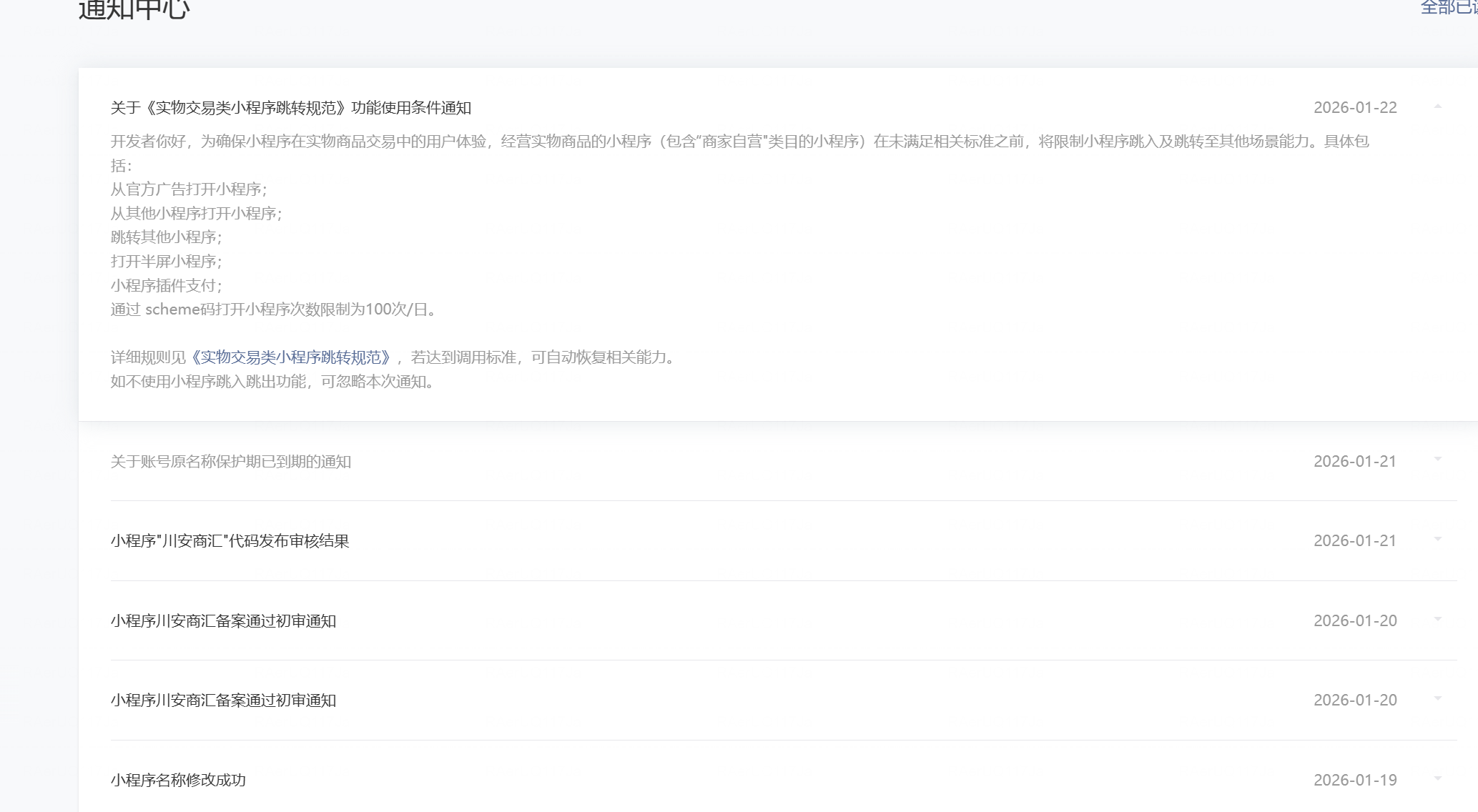This screenshot has width=1478, height=812.
Task: Click 全部已读 to mark all read
Action: click(1448, 7)
